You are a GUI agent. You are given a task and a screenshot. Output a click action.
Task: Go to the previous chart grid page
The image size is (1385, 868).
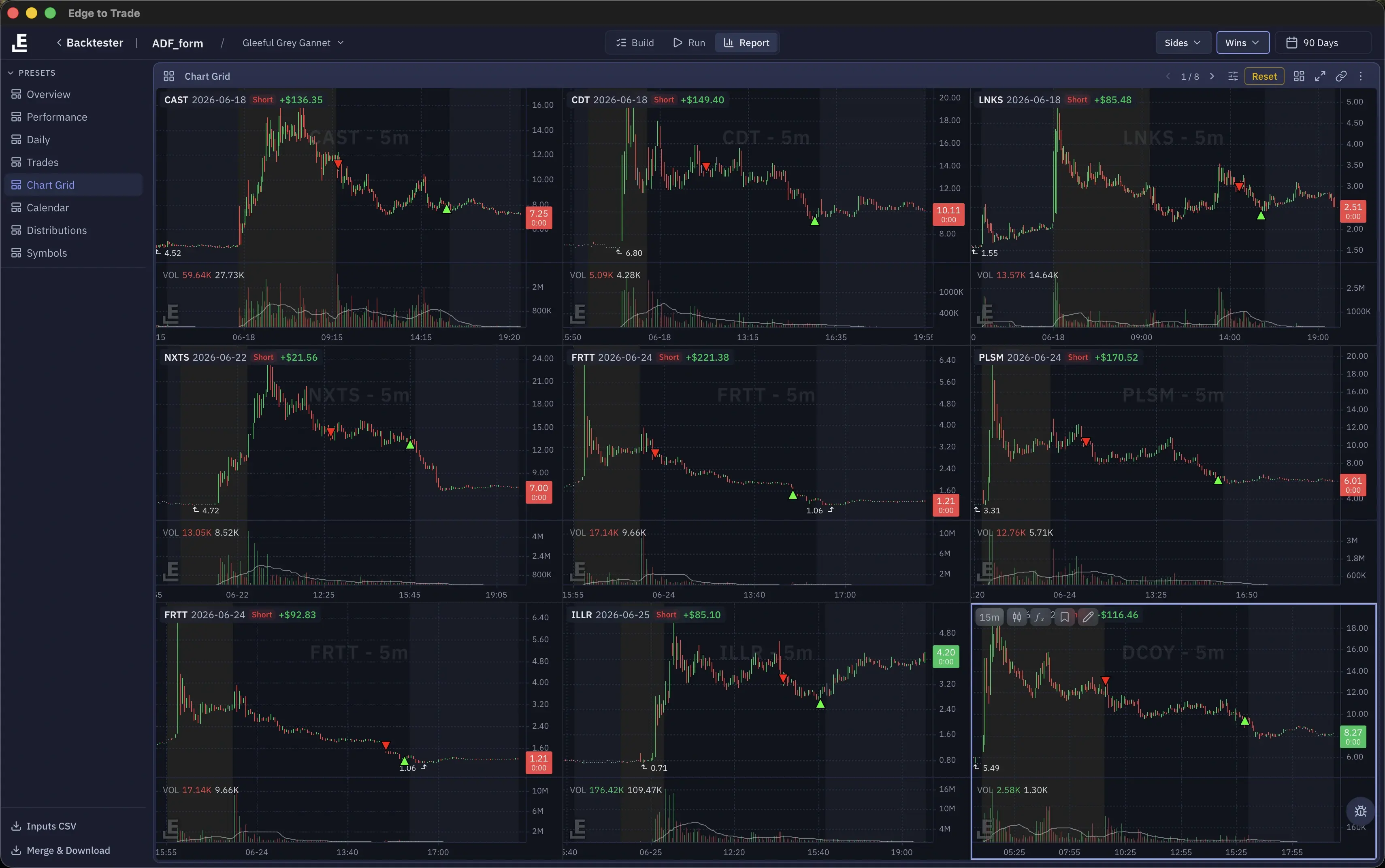[1168, 77]
